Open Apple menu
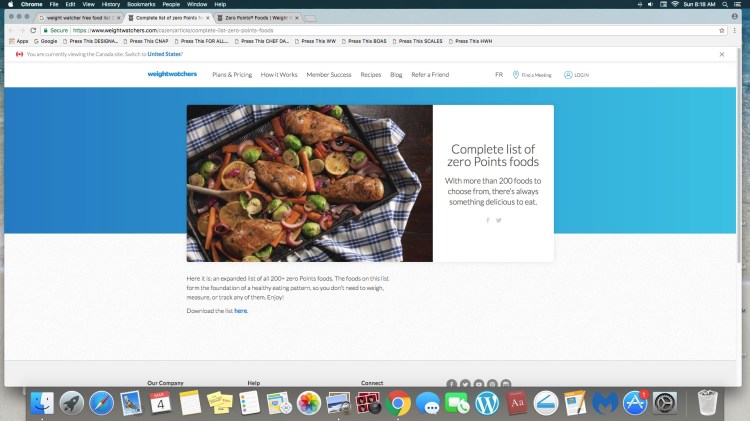Screen dimensions: 750x421 tap(11, 4)
